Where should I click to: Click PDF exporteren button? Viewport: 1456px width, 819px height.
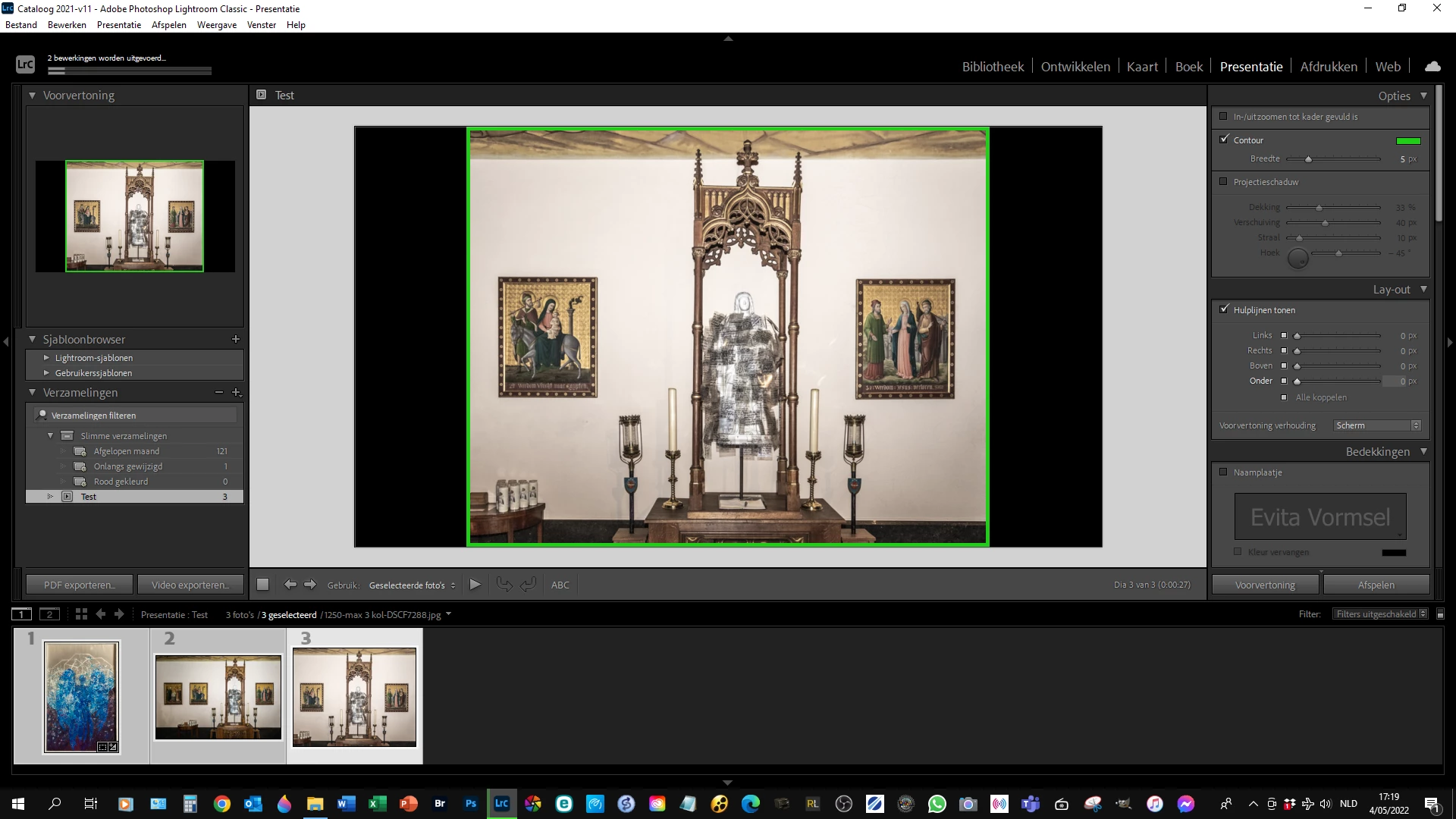tap(80, 585)
